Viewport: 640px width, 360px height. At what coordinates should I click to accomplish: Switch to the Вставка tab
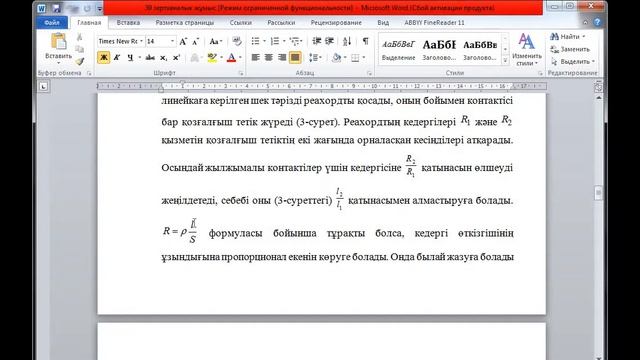(128, 22)
